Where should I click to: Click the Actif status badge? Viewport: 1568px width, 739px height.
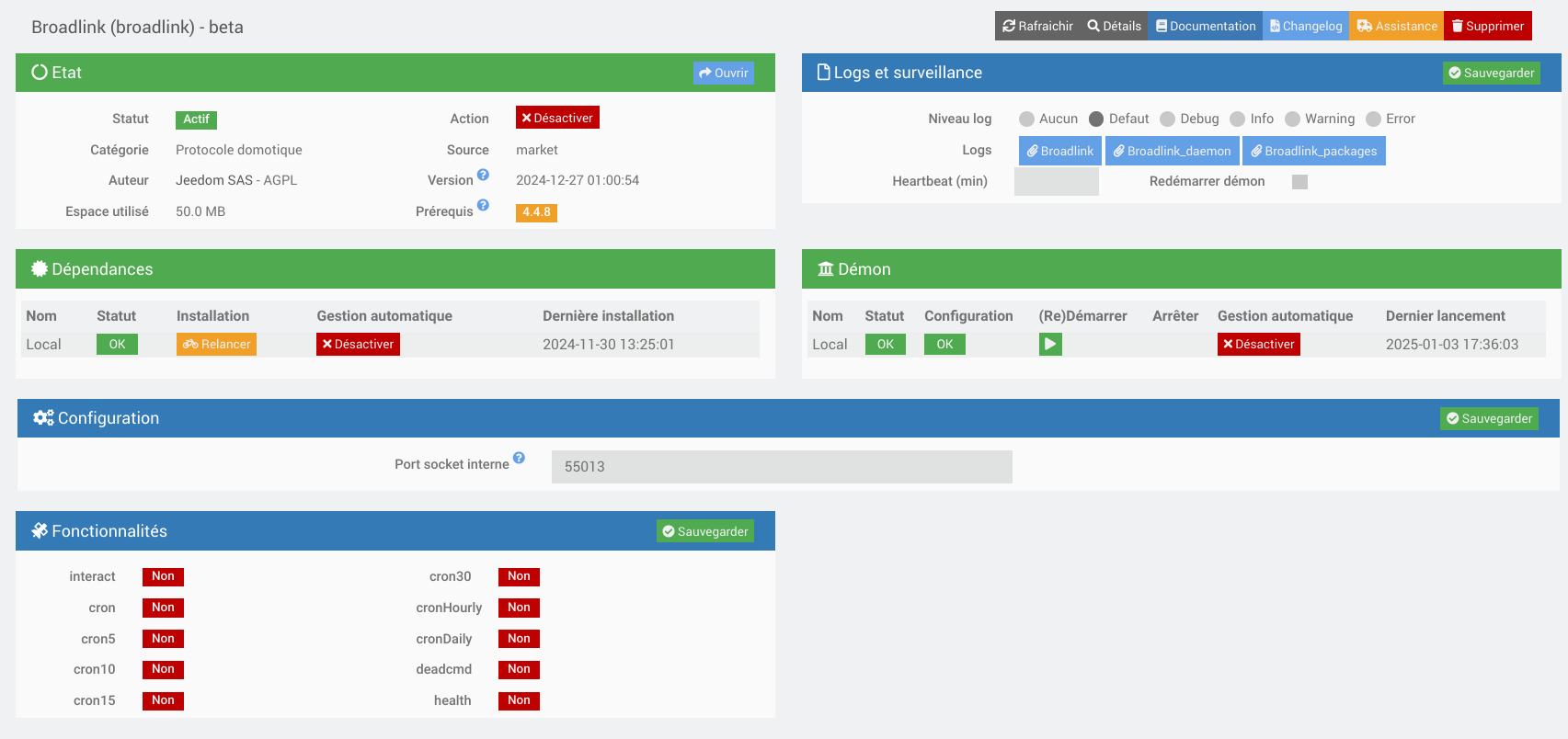click(x=196, y=119)
